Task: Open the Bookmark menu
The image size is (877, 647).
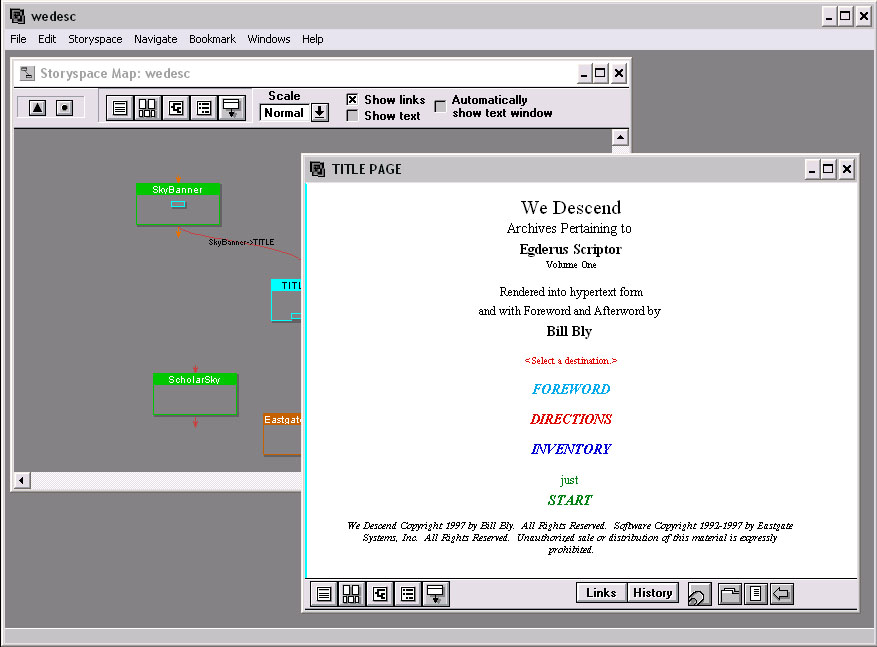Action: tap(212, 39)
